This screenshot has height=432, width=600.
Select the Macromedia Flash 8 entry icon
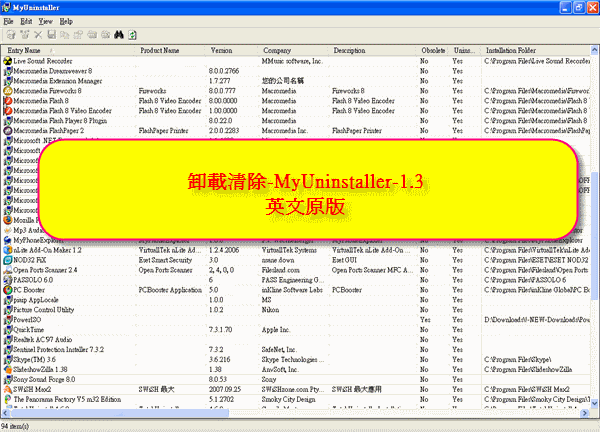tap(8, 100)
